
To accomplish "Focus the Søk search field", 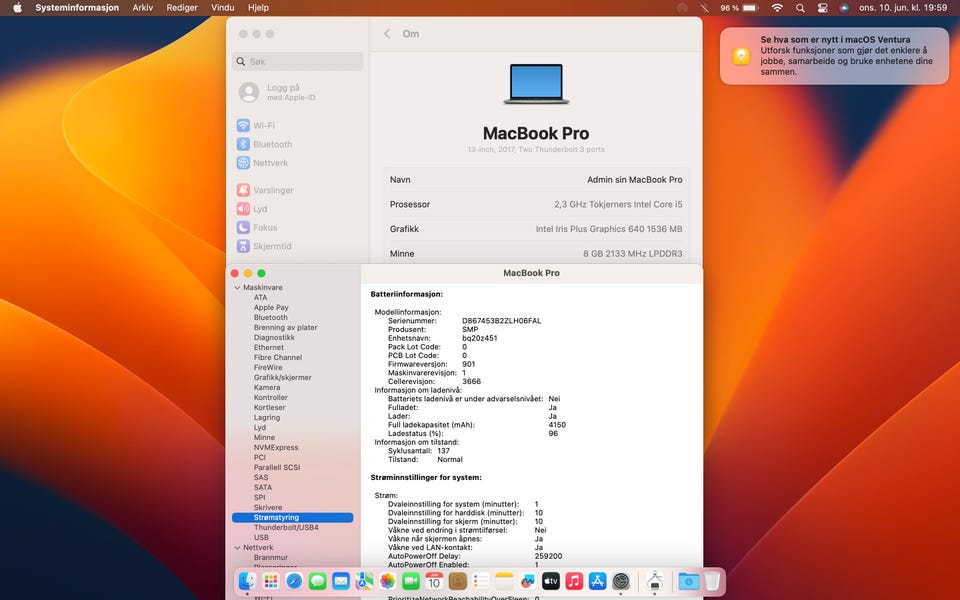I will pyautogui.click(x=298, y=62).
